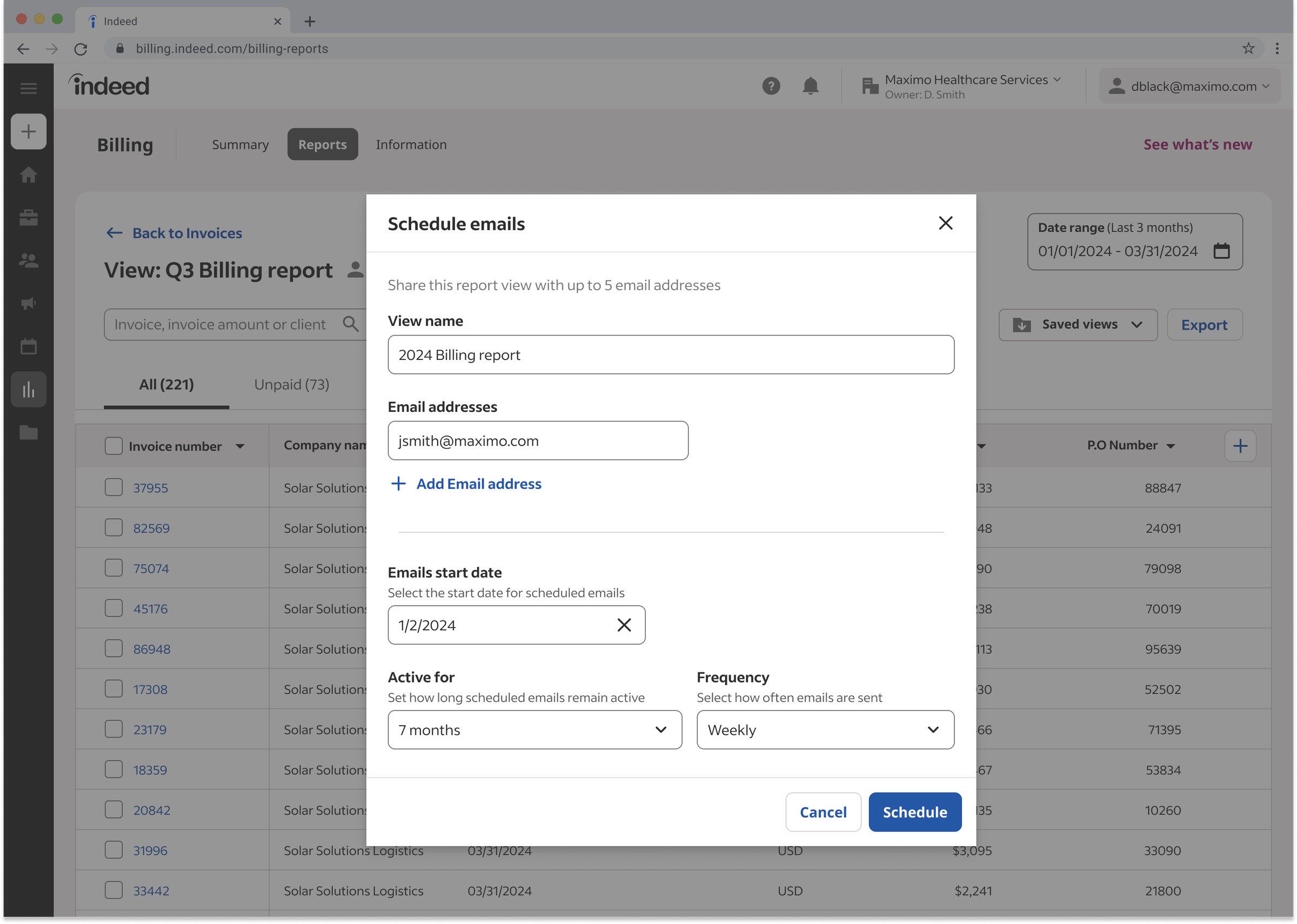Click the site lock icon in address bar
This screenshot has width=1297, height=924.
[x=119, y=49]
